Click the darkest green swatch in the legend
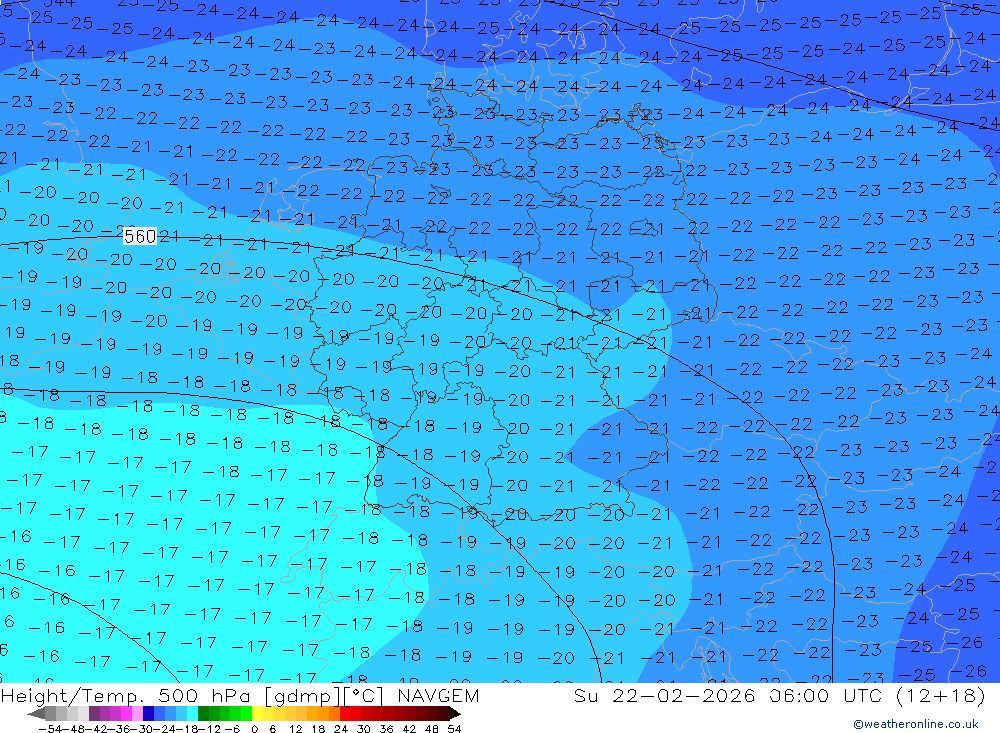The width and height of the screenshot is (1000, 733). pyautogui.click(x=203, y=714)
